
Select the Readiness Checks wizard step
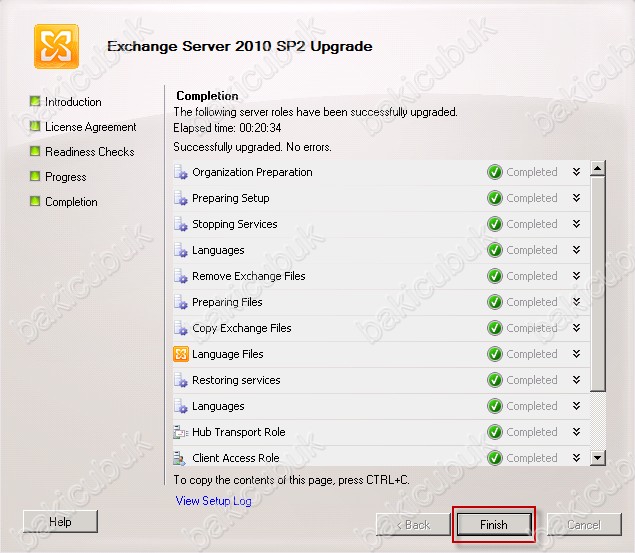(90, 152)
